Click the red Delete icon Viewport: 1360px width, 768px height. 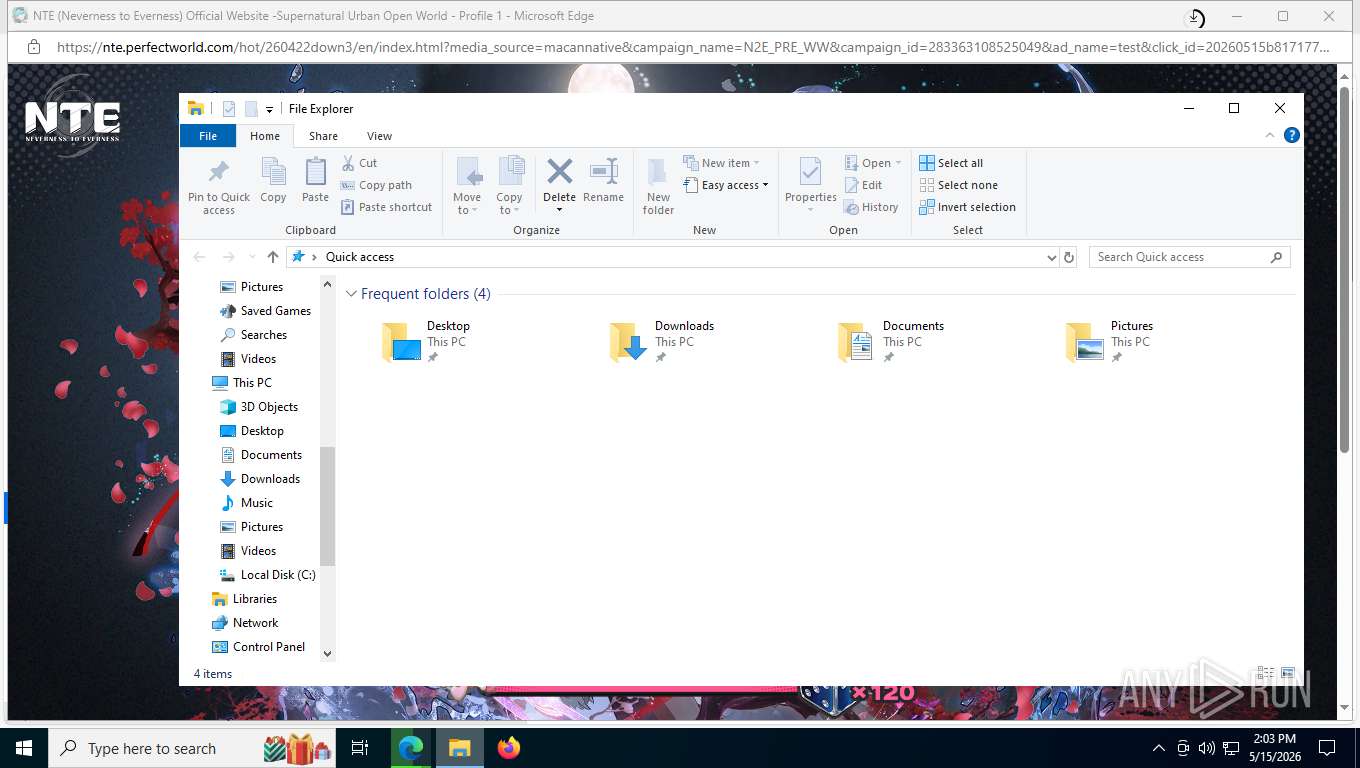coord(559,172)
